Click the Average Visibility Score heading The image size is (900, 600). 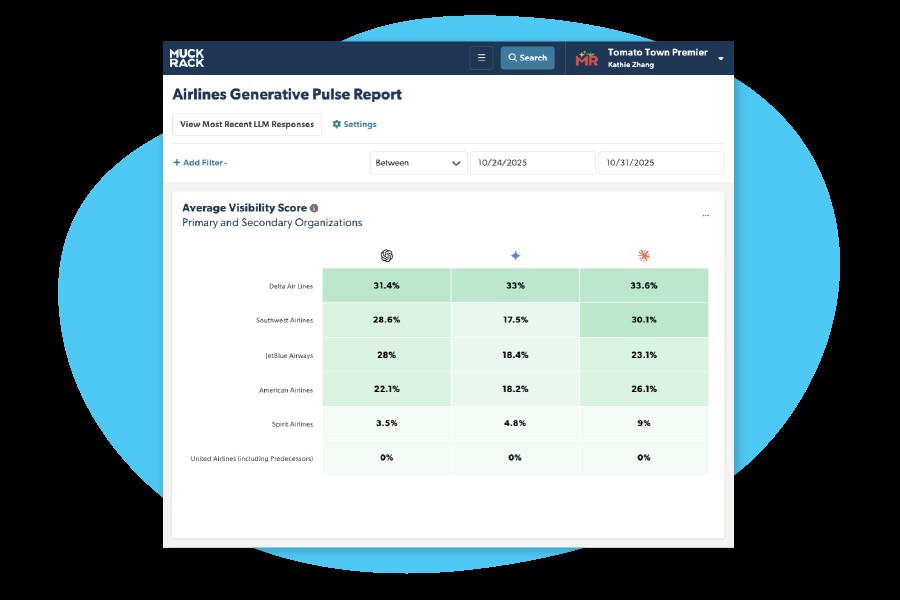(x=245, y=208)
